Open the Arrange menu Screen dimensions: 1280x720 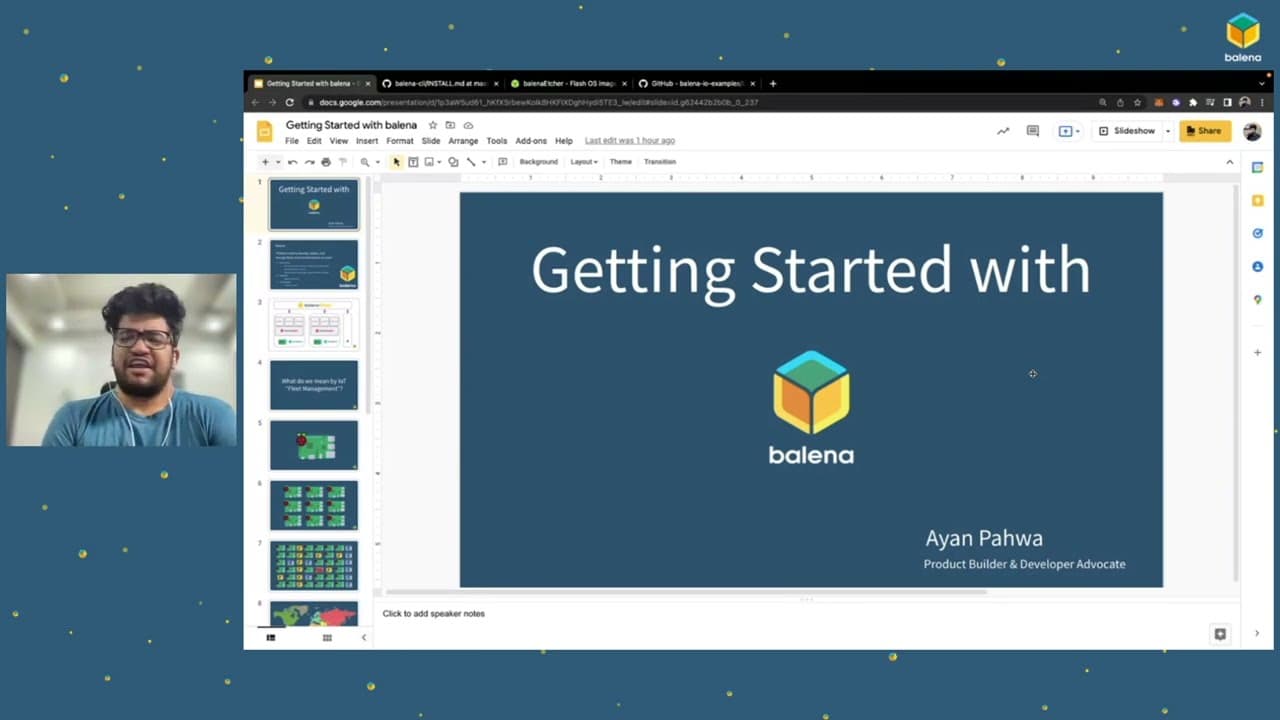463,141
